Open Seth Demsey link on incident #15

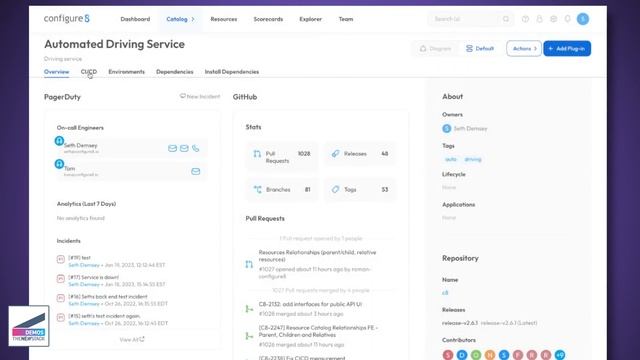click(84, 323)
